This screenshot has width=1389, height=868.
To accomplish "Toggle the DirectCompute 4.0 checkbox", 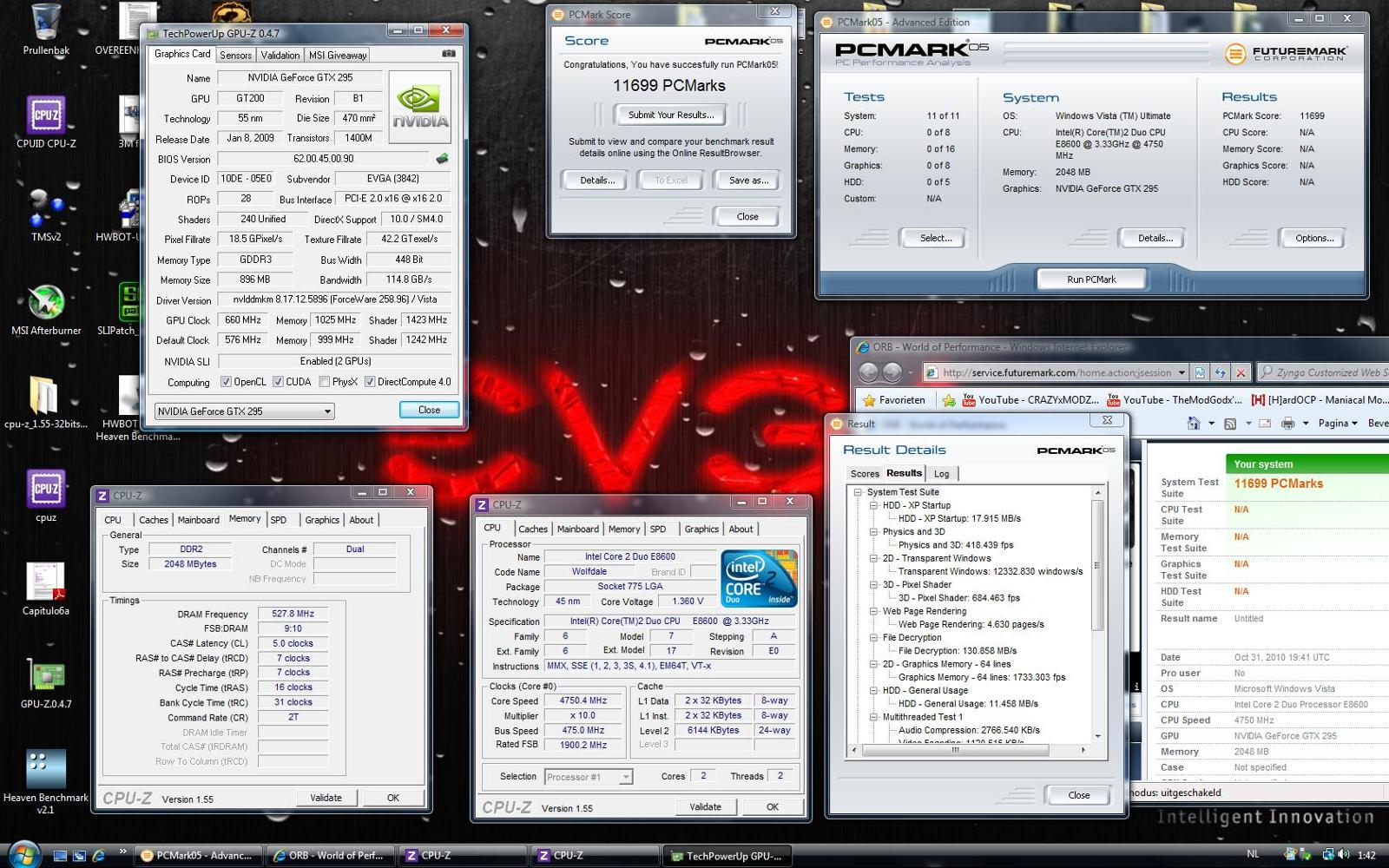I will (x=369, y=382).
